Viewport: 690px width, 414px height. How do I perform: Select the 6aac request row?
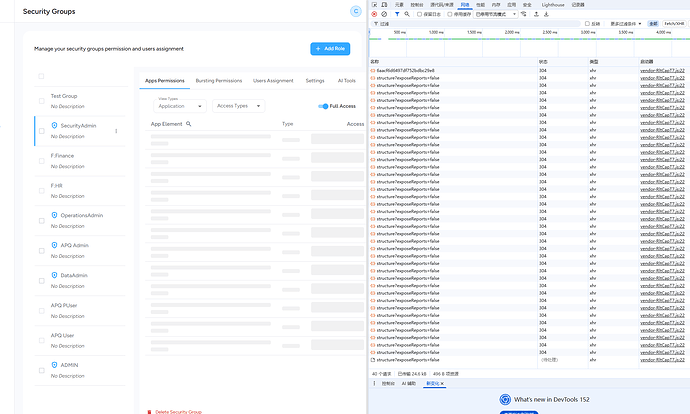click(x=529, y=70)
